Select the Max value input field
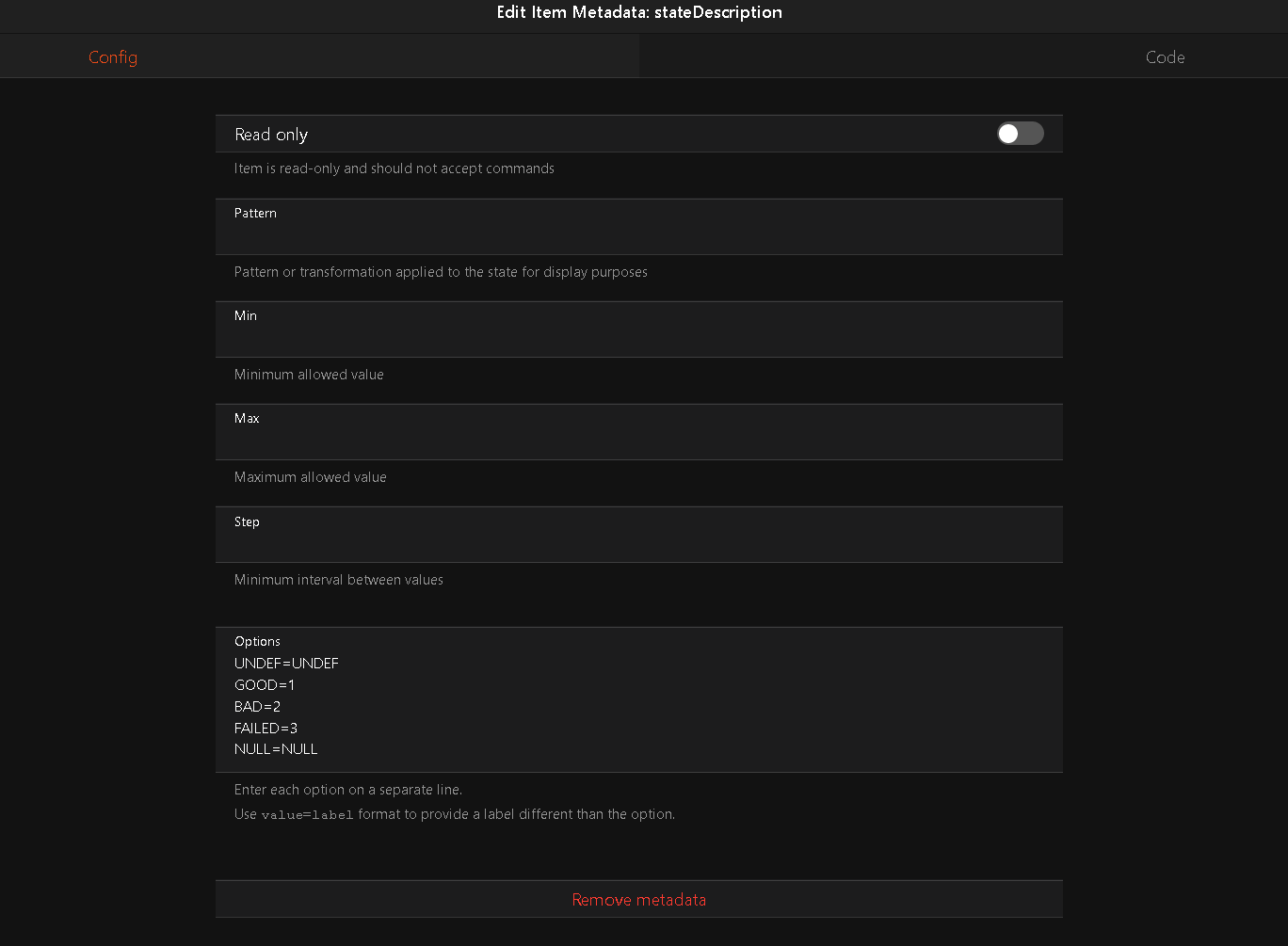Viewport: 1288px width, 946px height. [638, 441]
